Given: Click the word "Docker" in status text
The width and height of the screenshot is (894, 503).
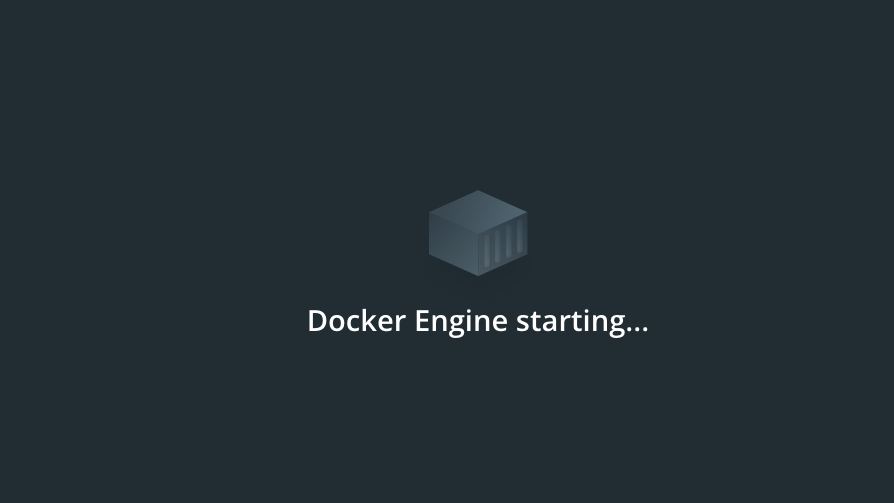Looking at the screenshot, I should [x=356, y=321].
